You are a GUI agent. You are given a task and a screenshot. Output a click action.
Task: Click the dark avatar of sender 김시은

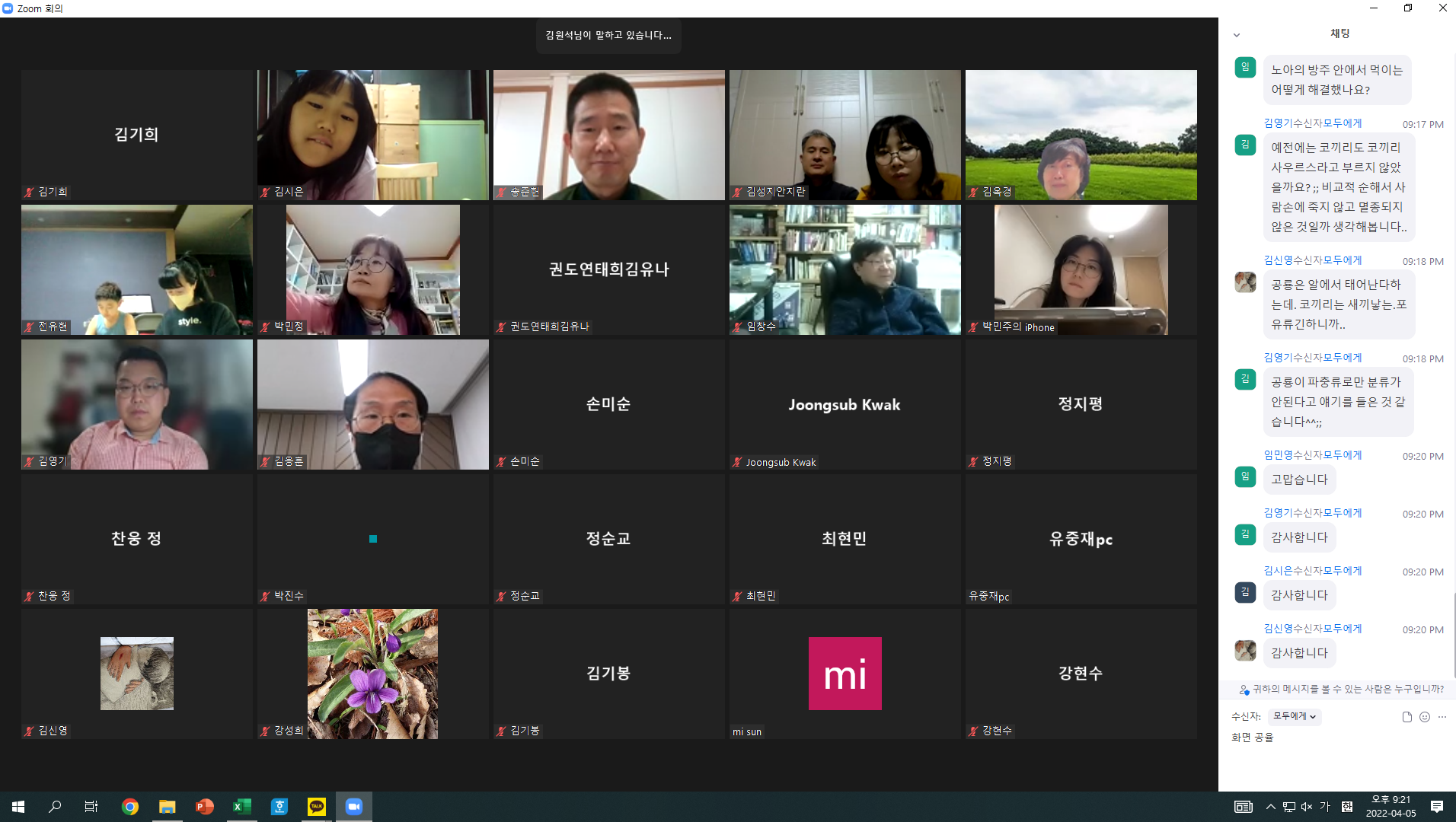click(x=1245, y=592)
